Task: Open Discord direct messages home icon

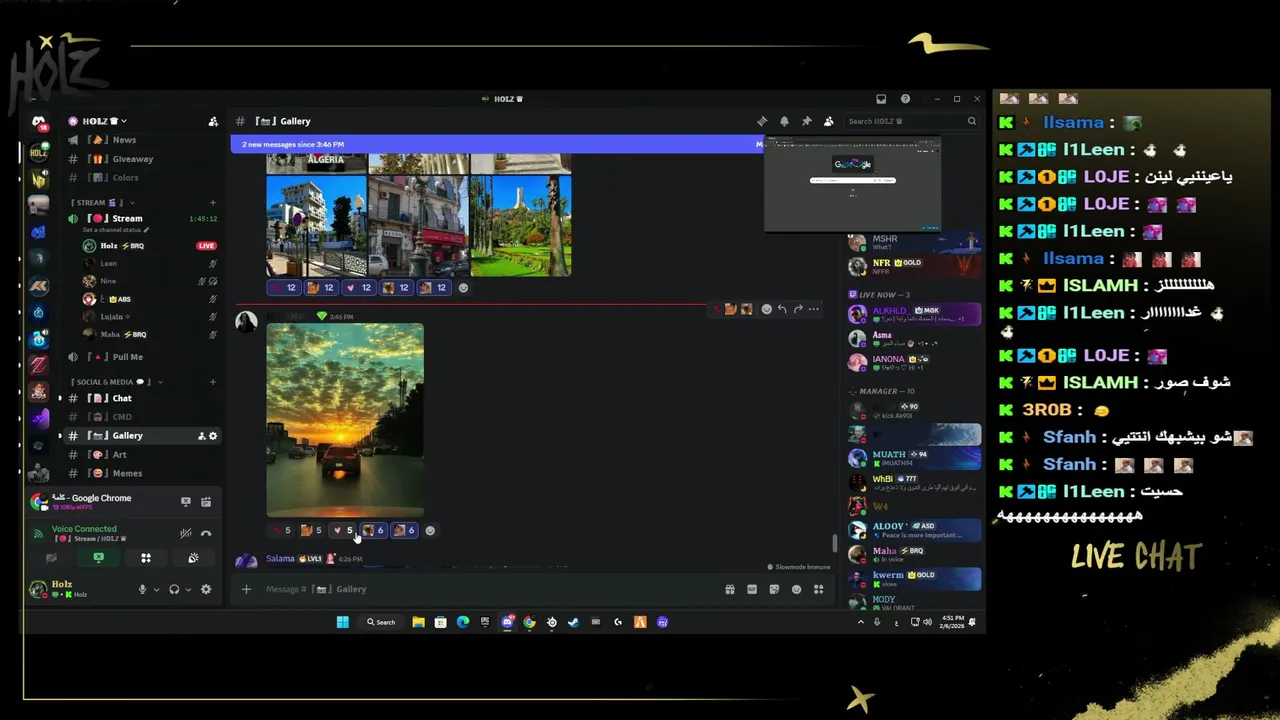Action: (39, 122)
